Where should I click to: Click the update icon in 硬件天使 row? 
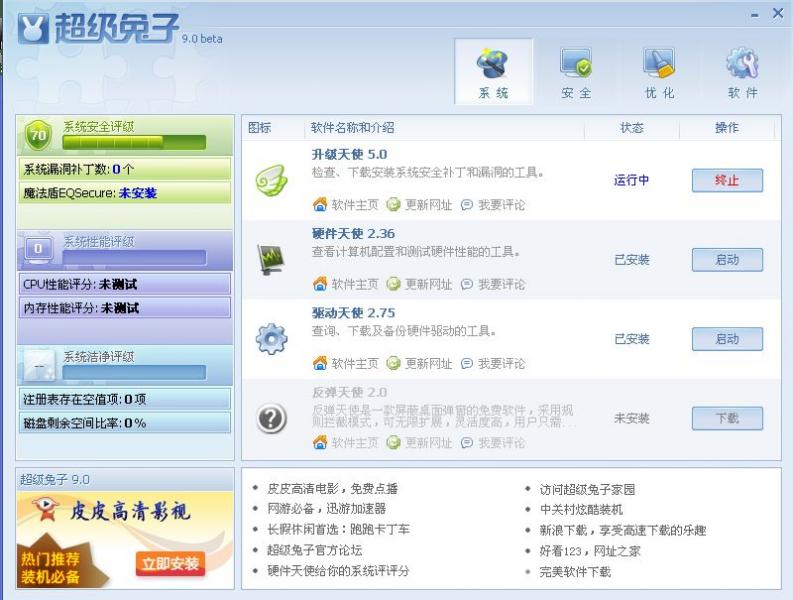click(393, 284)
